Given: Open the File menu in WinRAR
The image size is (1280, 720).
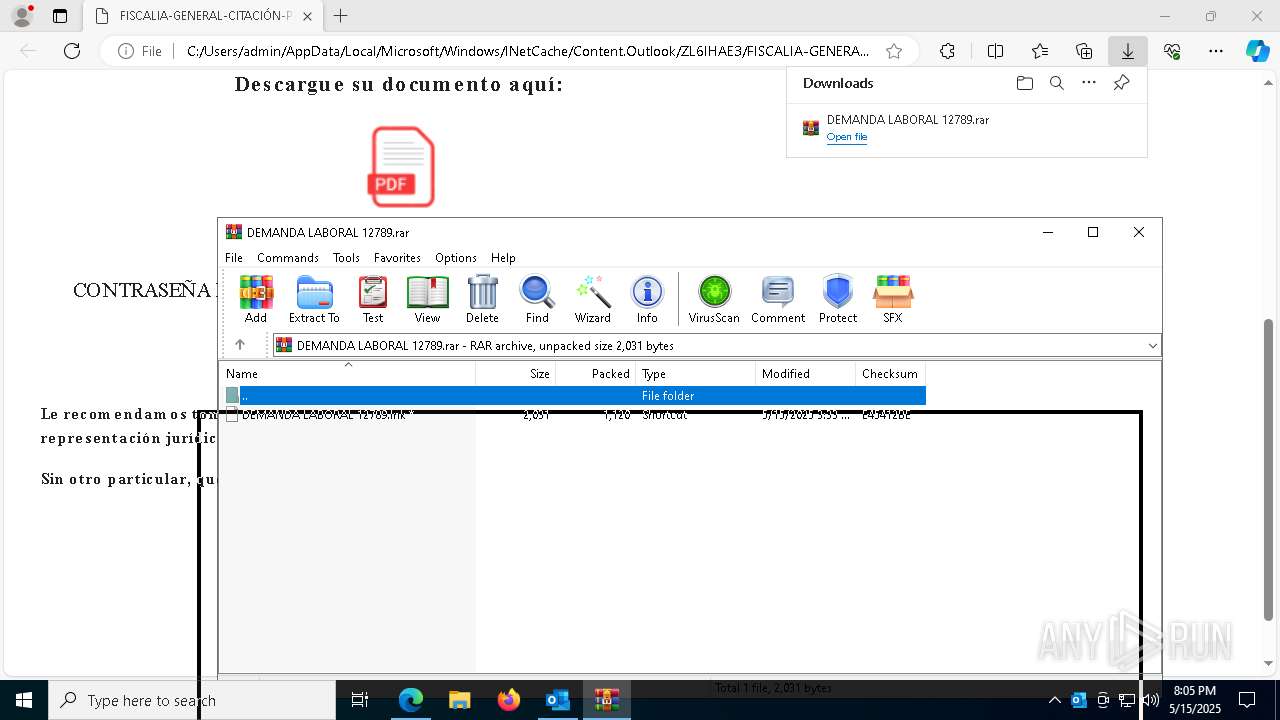Looking at the screenshot, I should [234, 257].
